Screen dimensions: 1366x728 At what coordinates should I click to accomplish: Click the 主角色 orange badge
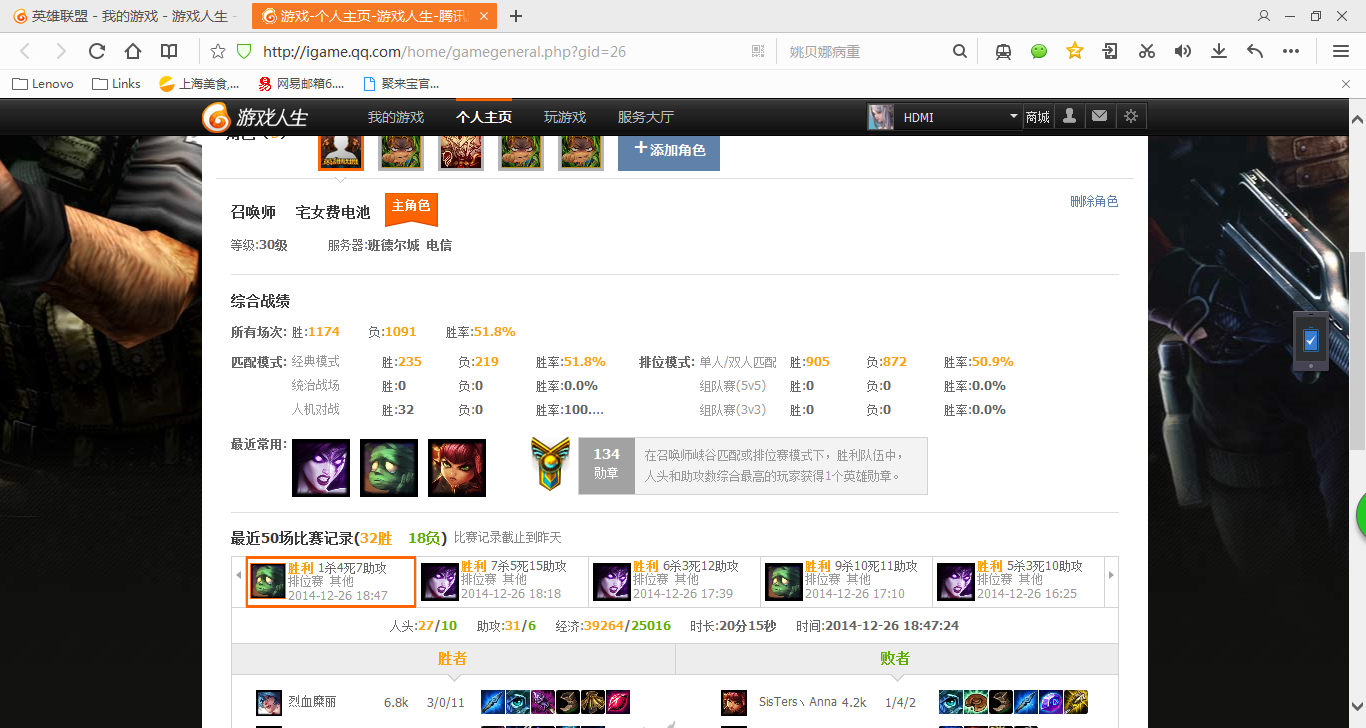point(411,208)
